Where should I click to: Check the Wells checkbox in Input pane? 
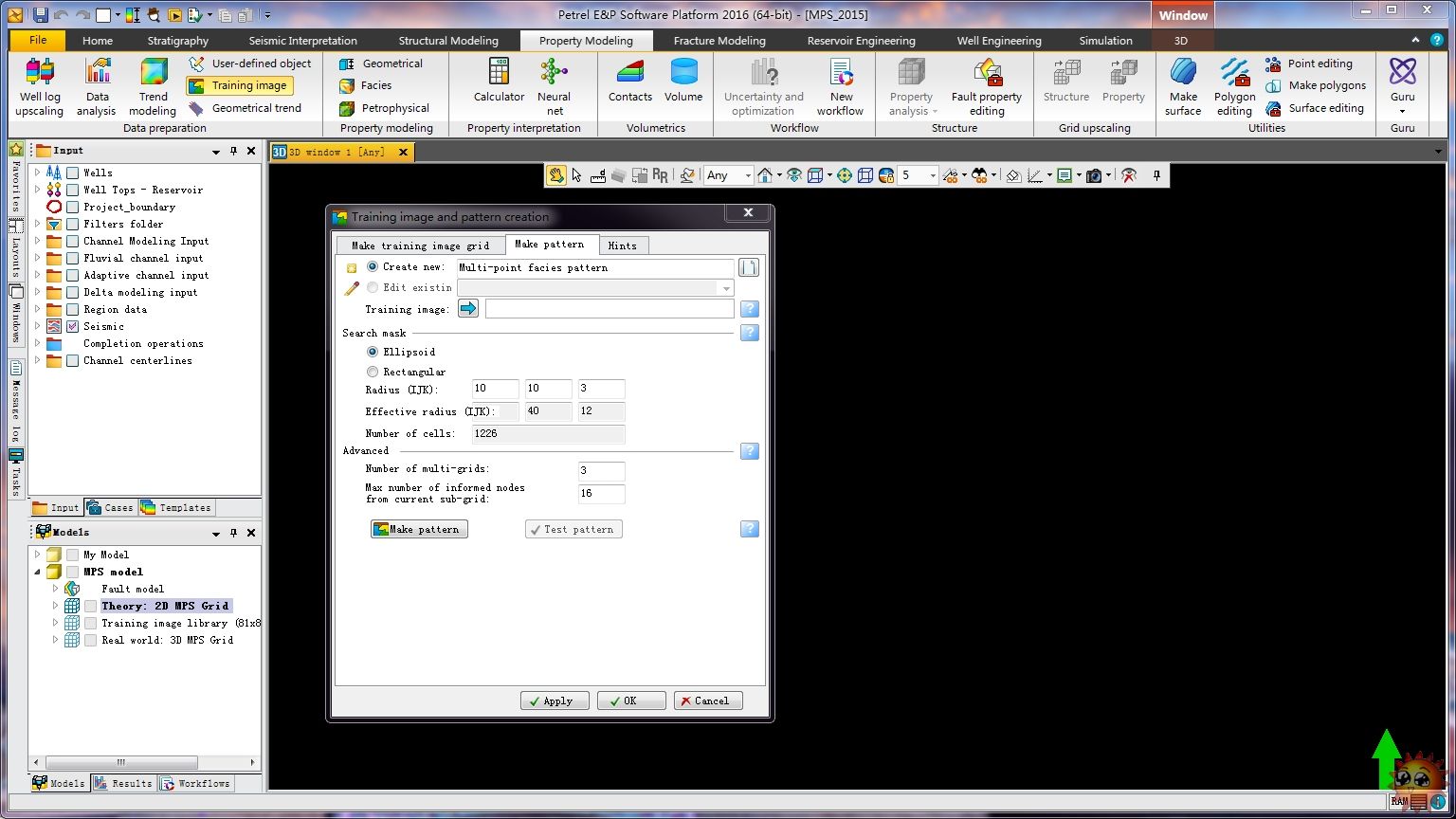pyautogui.click(x=72, y=173)
